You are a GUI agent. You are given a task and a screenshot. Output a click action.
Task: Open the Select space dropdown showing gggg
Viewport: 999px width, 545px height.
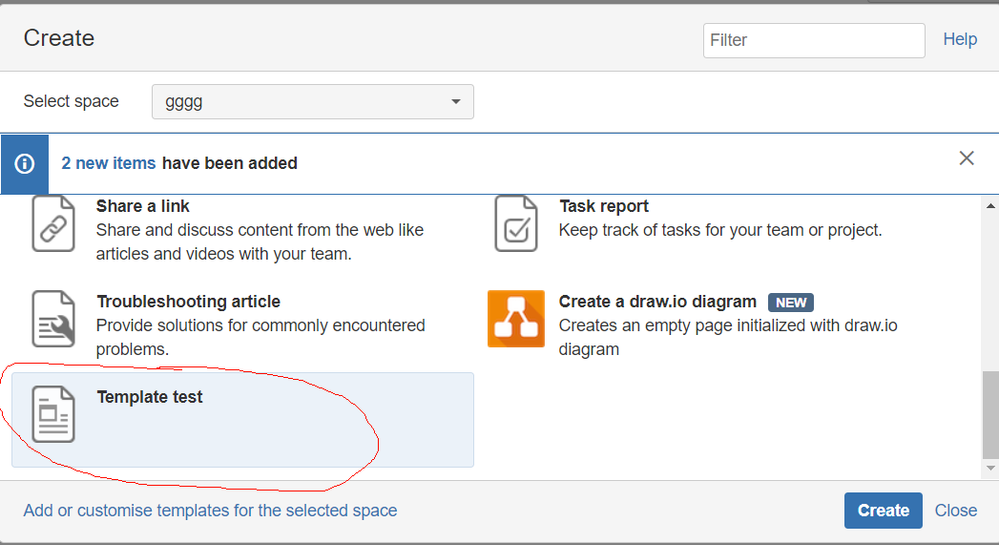313,101
